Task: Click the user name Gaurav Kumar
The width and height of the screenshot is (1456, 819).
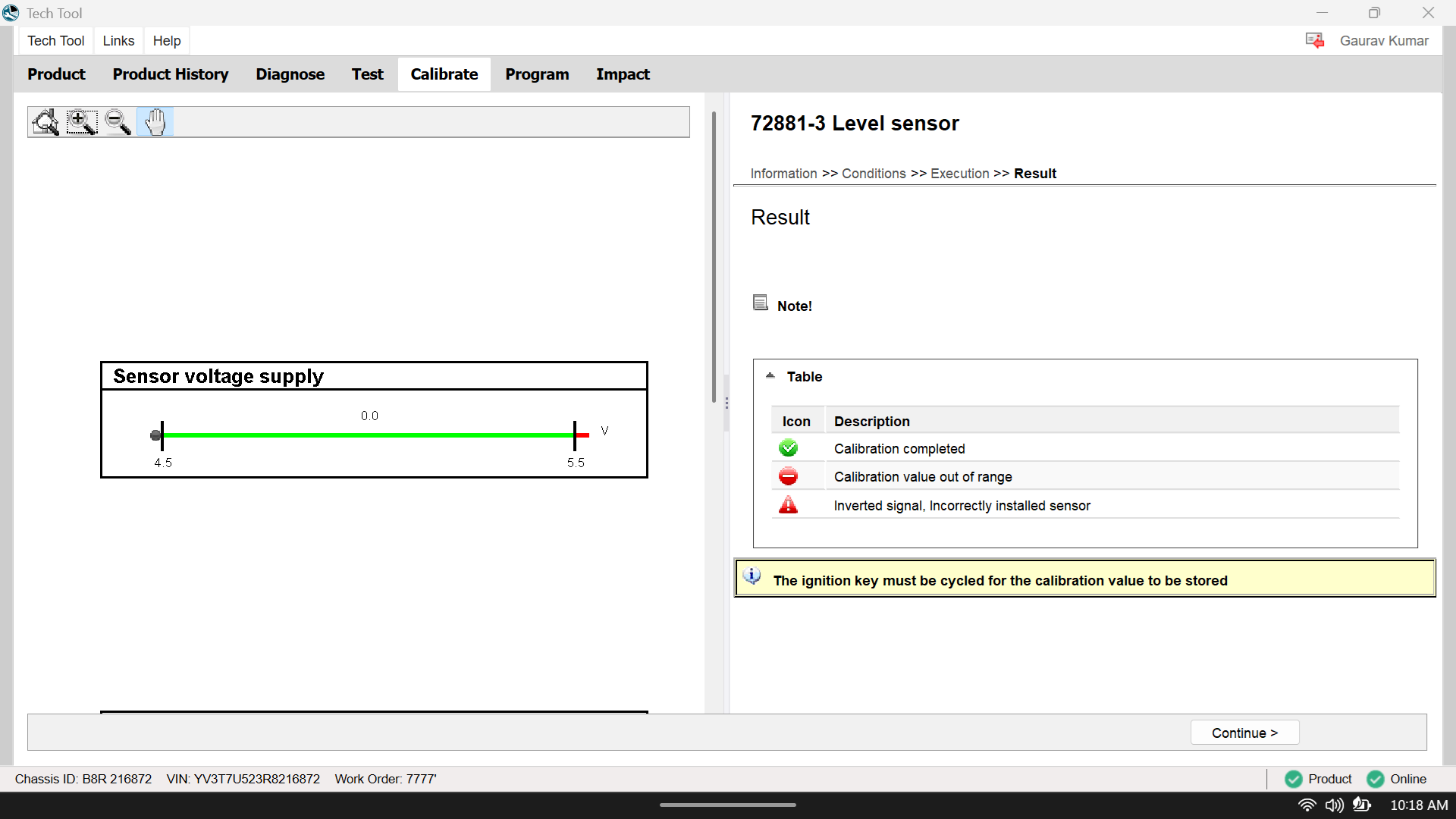Action: point(1384,41)
